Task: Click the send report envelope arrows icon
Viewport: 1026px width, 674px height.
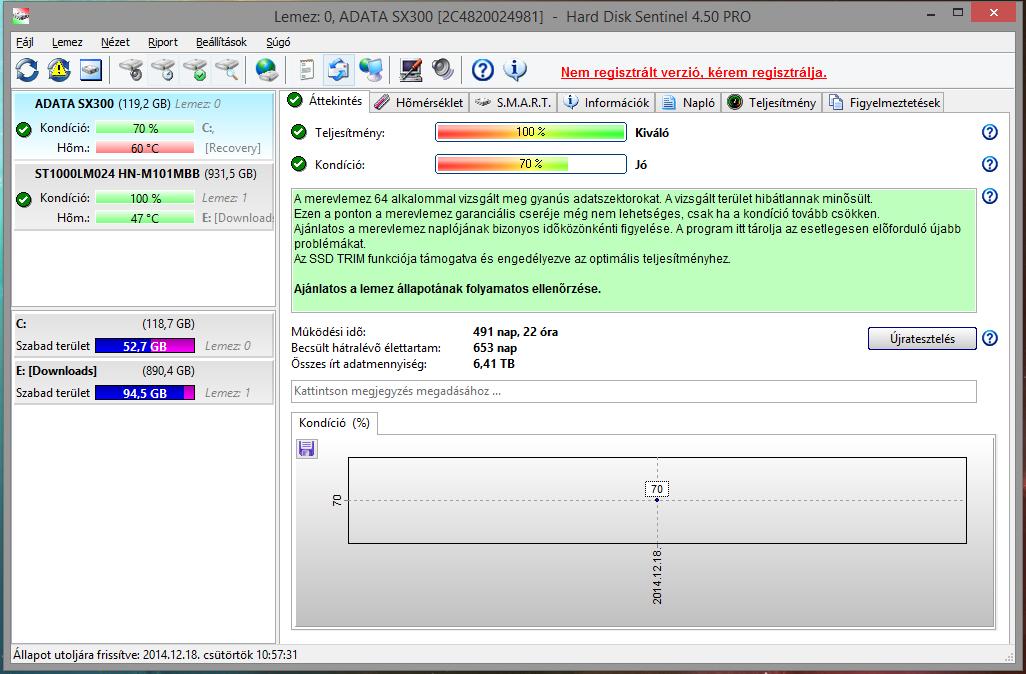Action: pos(338,69)
